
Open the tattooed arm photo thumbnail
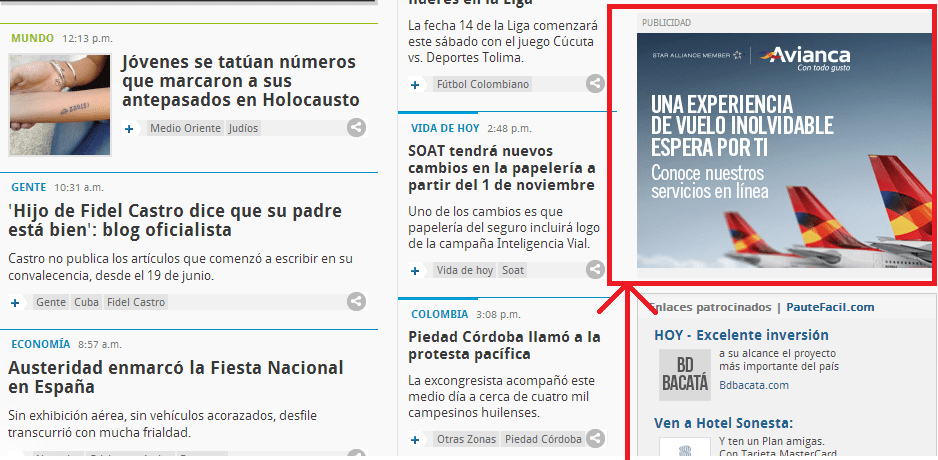(x=60, y=105)
